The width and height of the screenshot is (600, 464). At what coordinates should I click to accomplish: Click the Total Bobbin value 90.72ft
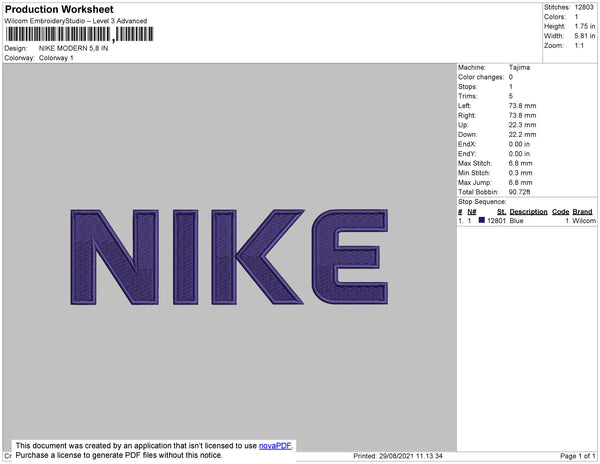519,192
